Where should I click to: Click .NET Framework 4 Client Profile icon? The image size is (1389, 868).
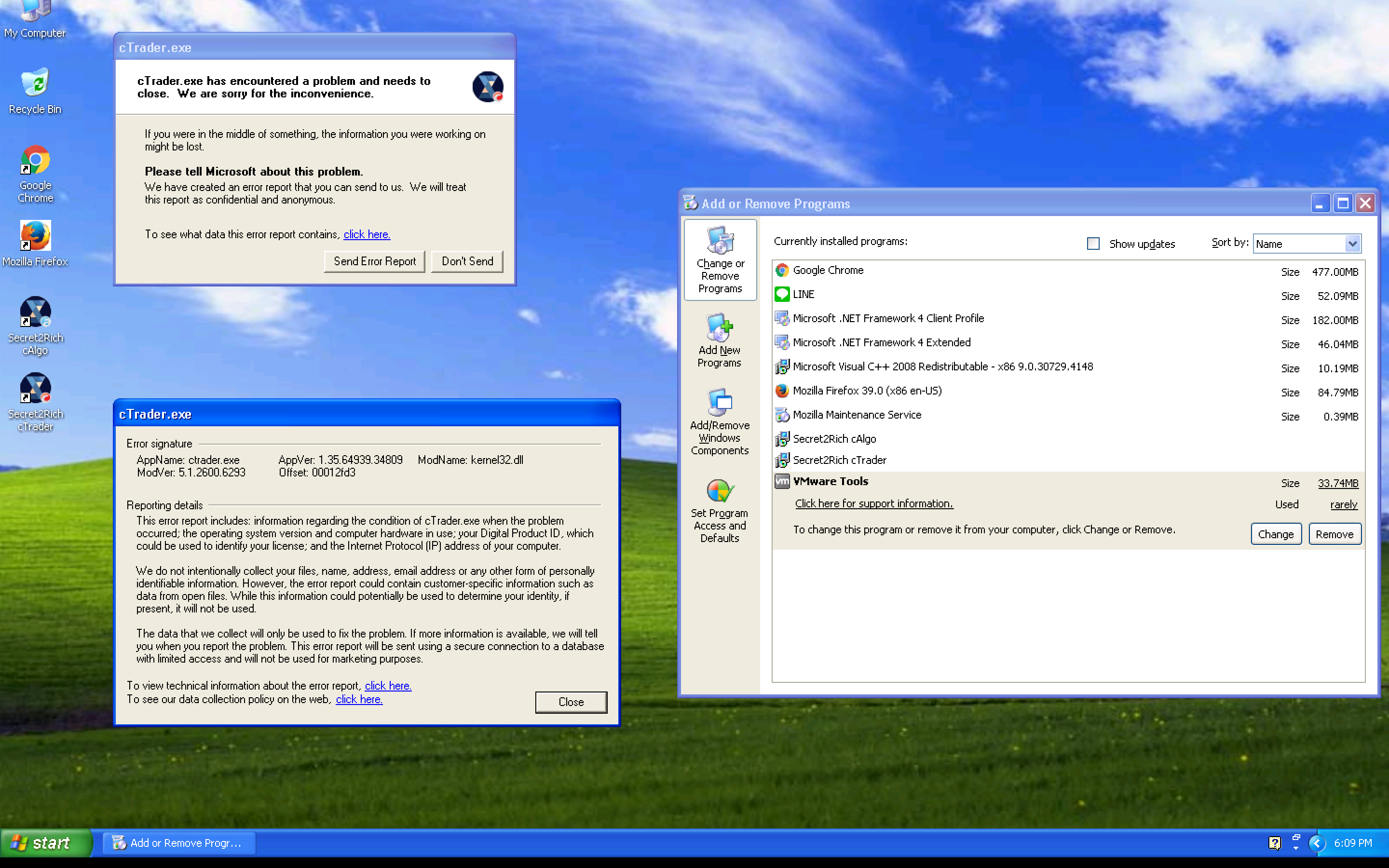782,319
